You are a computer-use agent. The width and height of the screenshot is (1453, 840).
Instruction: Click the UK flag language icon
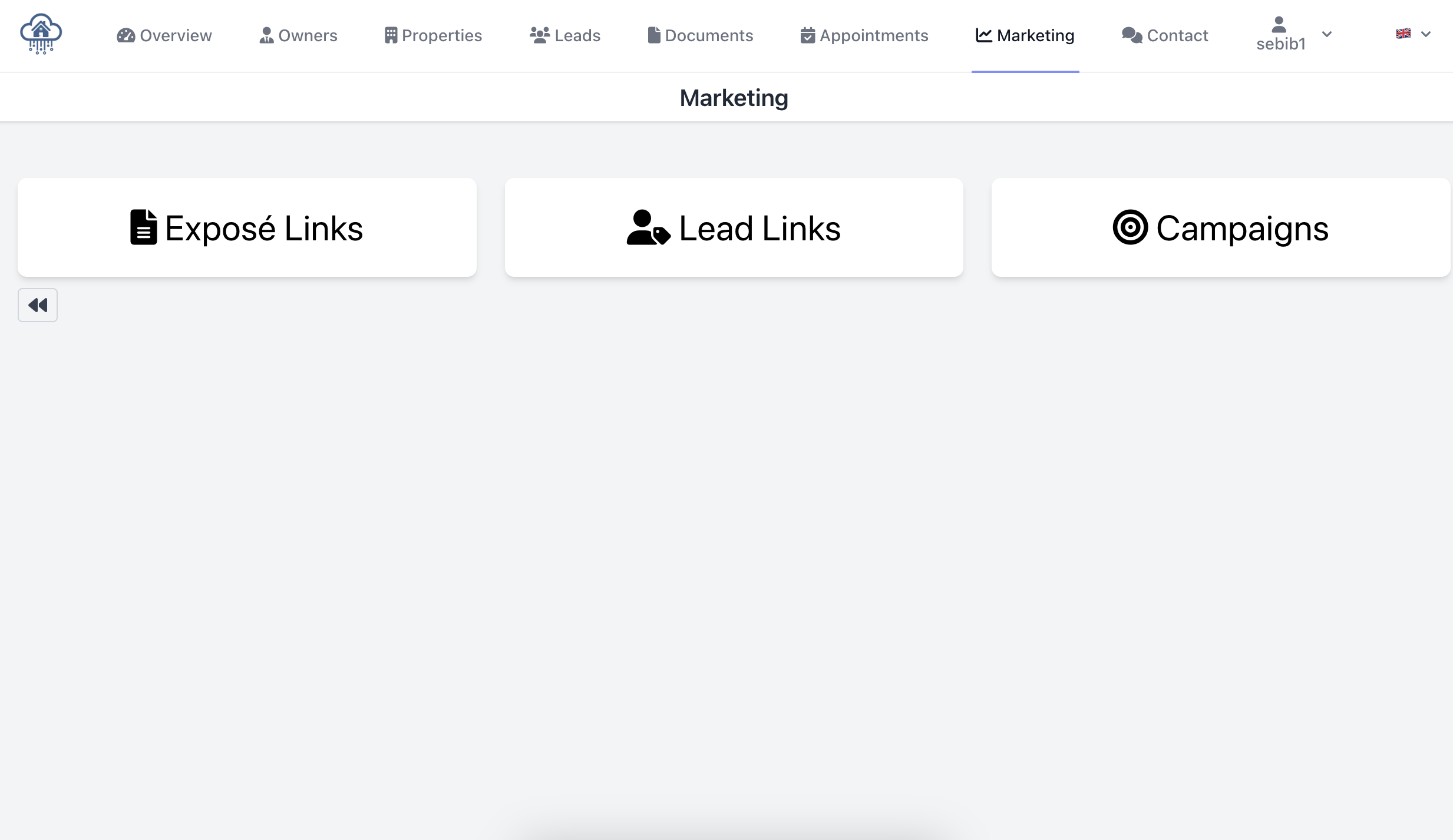pos(1404,34)
